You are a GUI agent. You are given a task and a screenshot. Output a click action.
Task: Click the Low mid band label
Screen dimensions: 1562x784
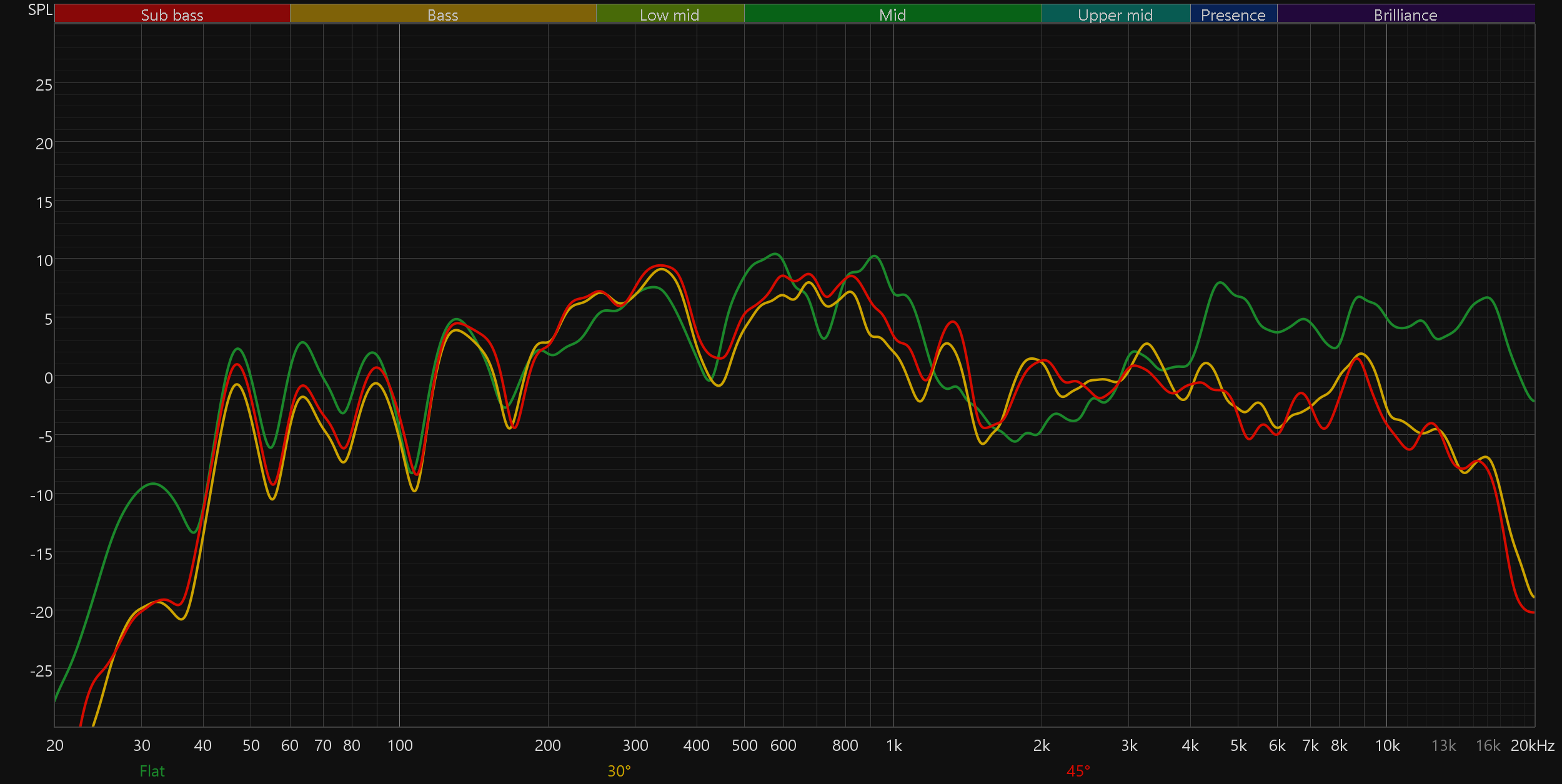click(669, 14)
